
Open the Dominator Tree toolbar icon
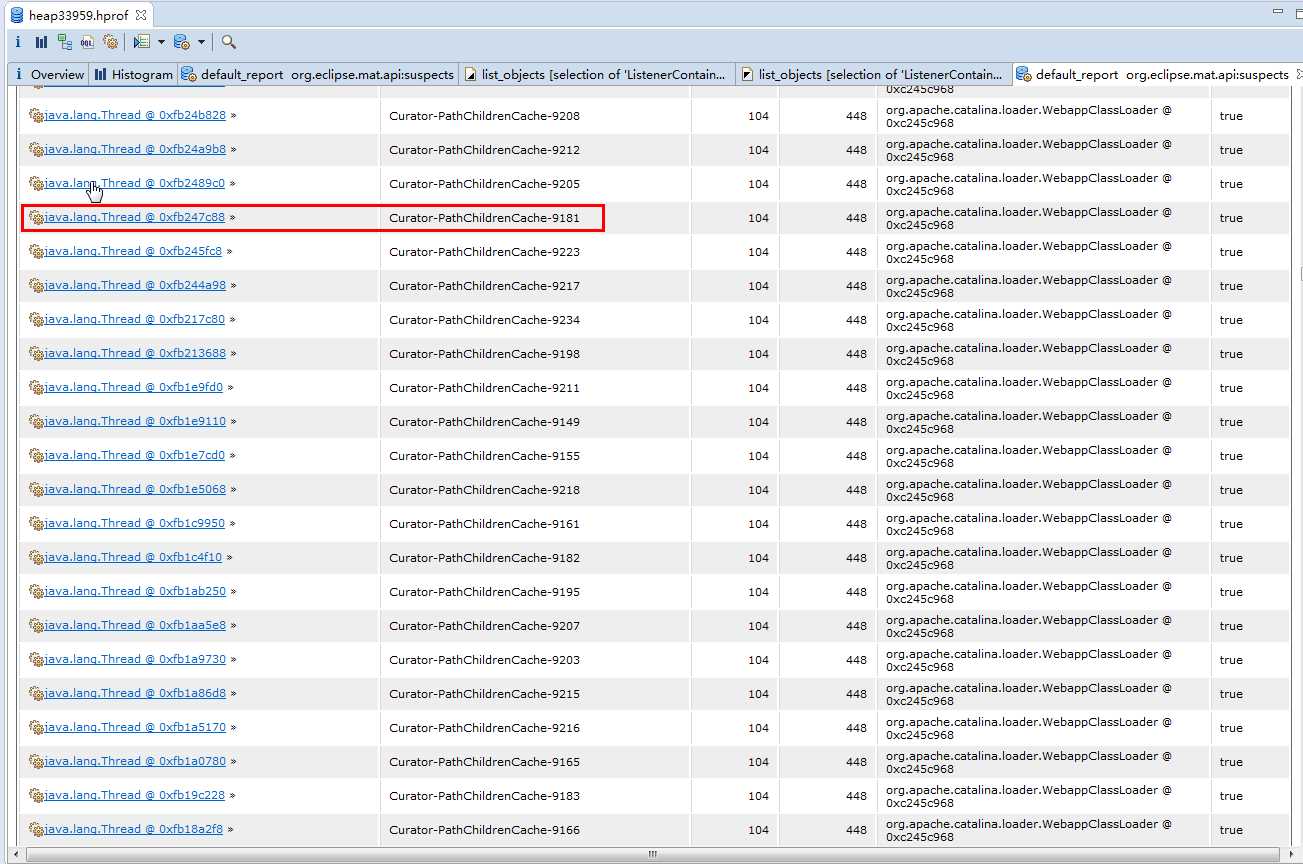(64, 42)
